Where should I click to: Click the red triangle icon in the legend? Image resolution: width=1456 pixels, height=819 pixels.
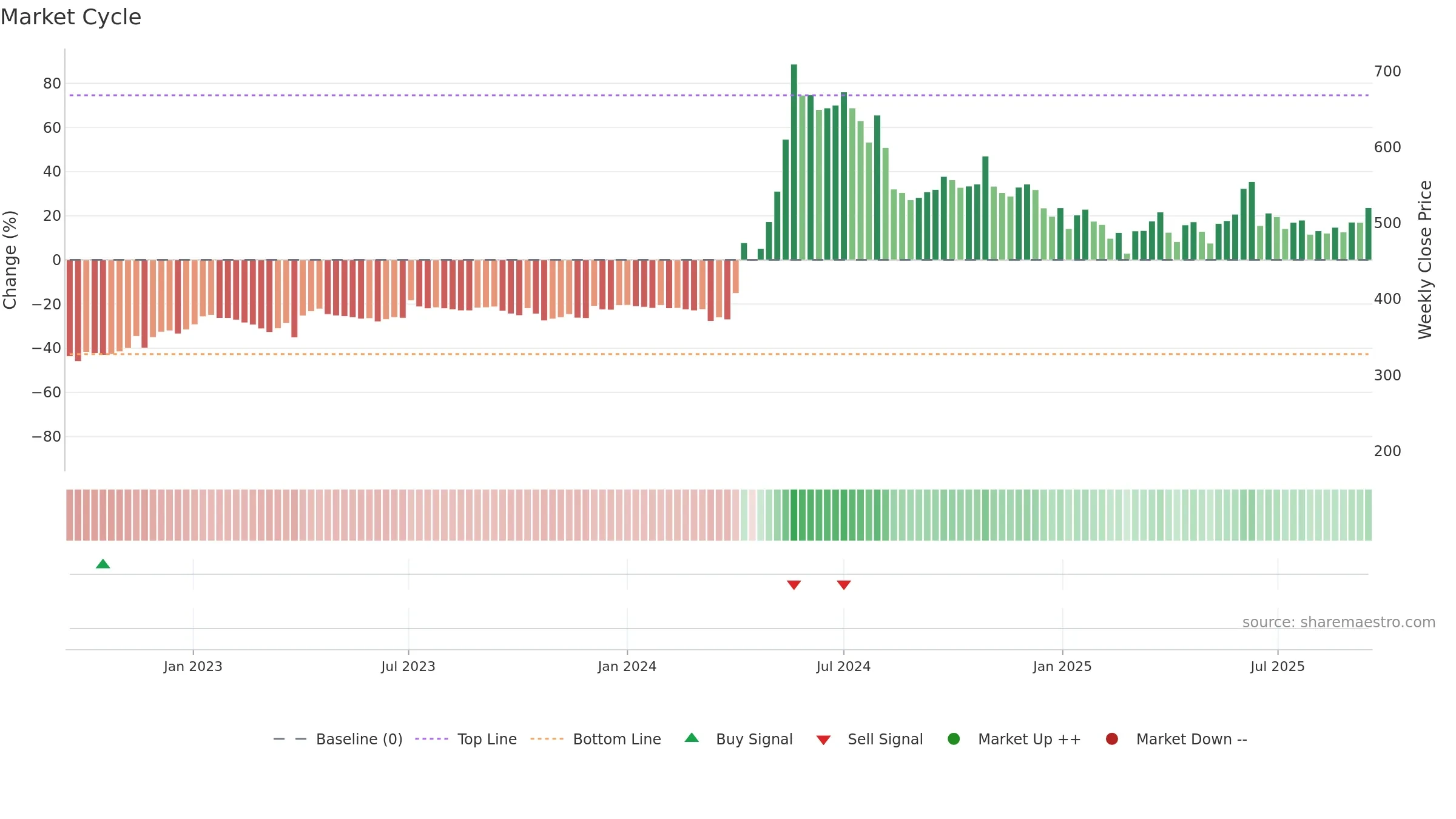823,740
